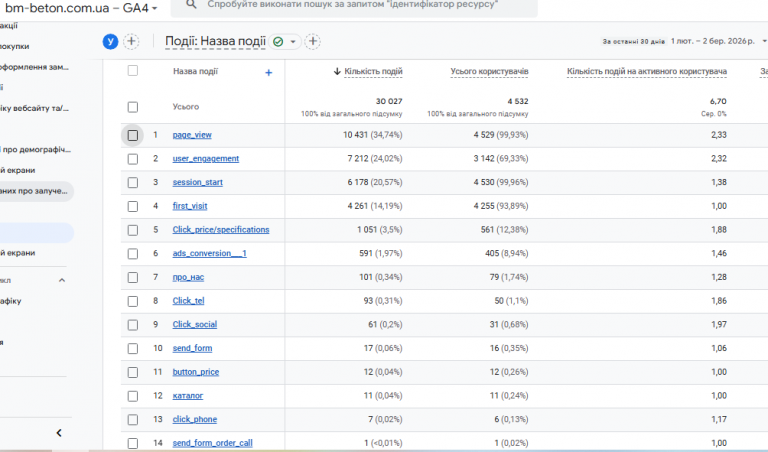
Task: Click the total events value 30 027
Action: [x=389, y=101]
